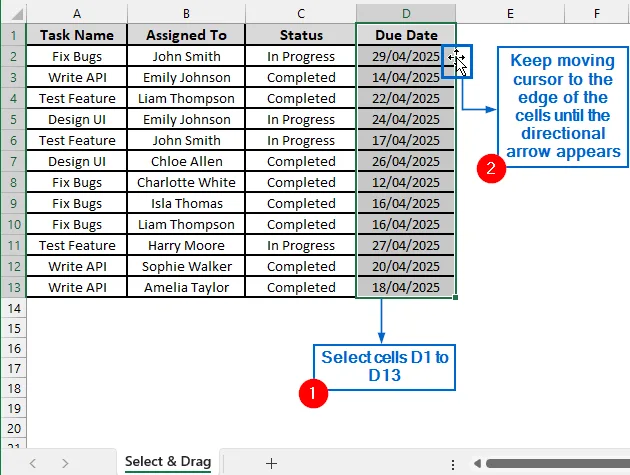Click the Assigned To header cell
630x475 pixels.
tap(186, 35)
